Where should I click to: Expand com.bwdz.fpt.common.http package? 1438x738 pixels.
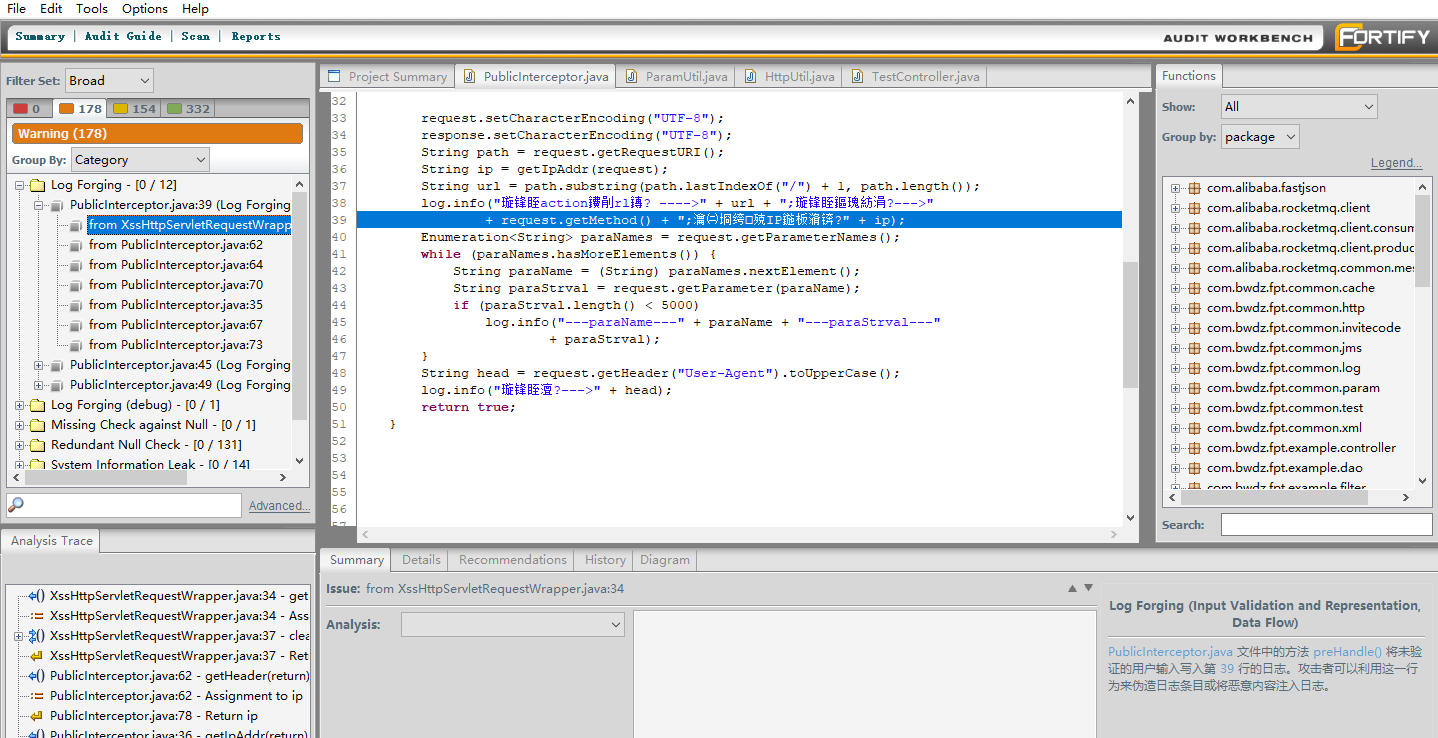1176,308
